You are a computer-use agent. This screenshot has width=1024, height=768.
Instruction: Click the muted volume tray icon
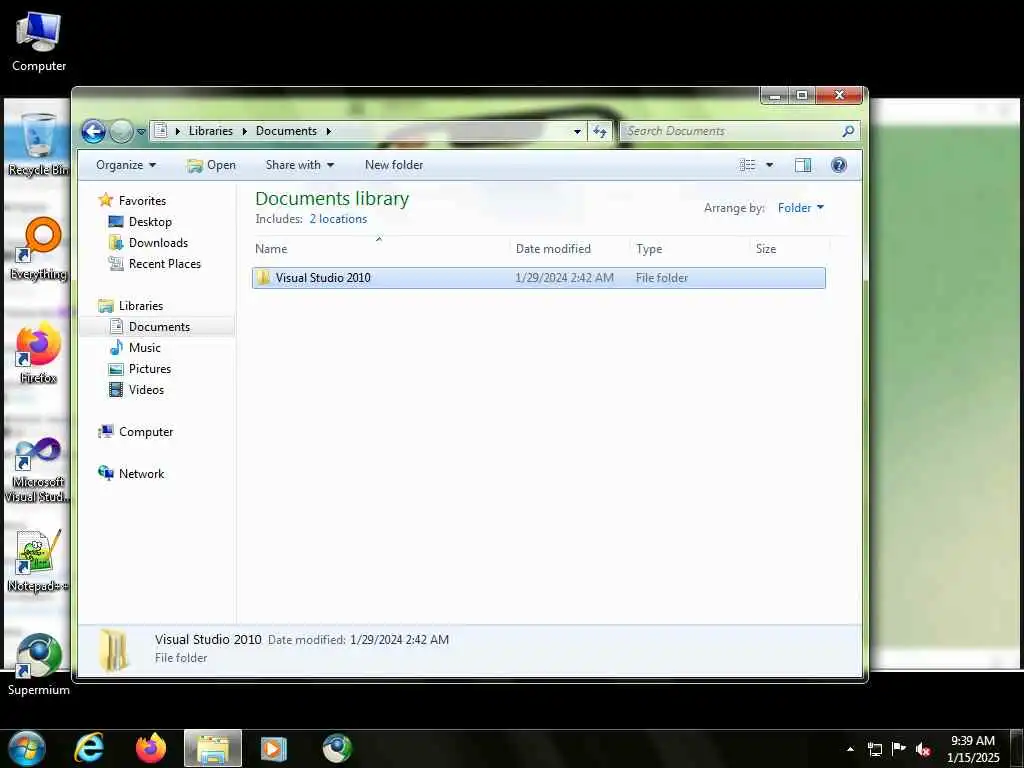click(923, 749)
